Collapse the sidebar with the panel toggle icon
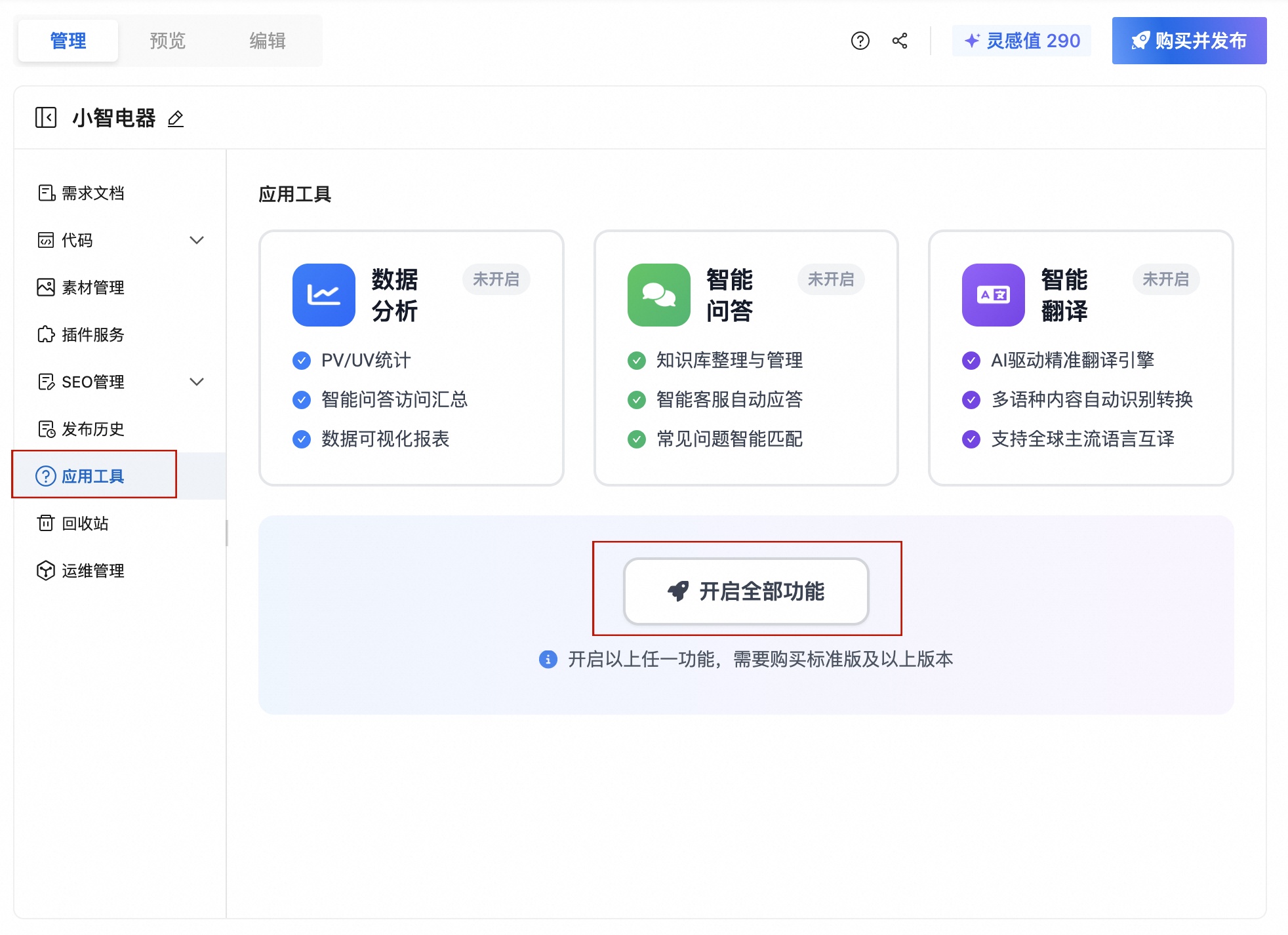Screen dimensions: 1288x935 tap(46, 118)
